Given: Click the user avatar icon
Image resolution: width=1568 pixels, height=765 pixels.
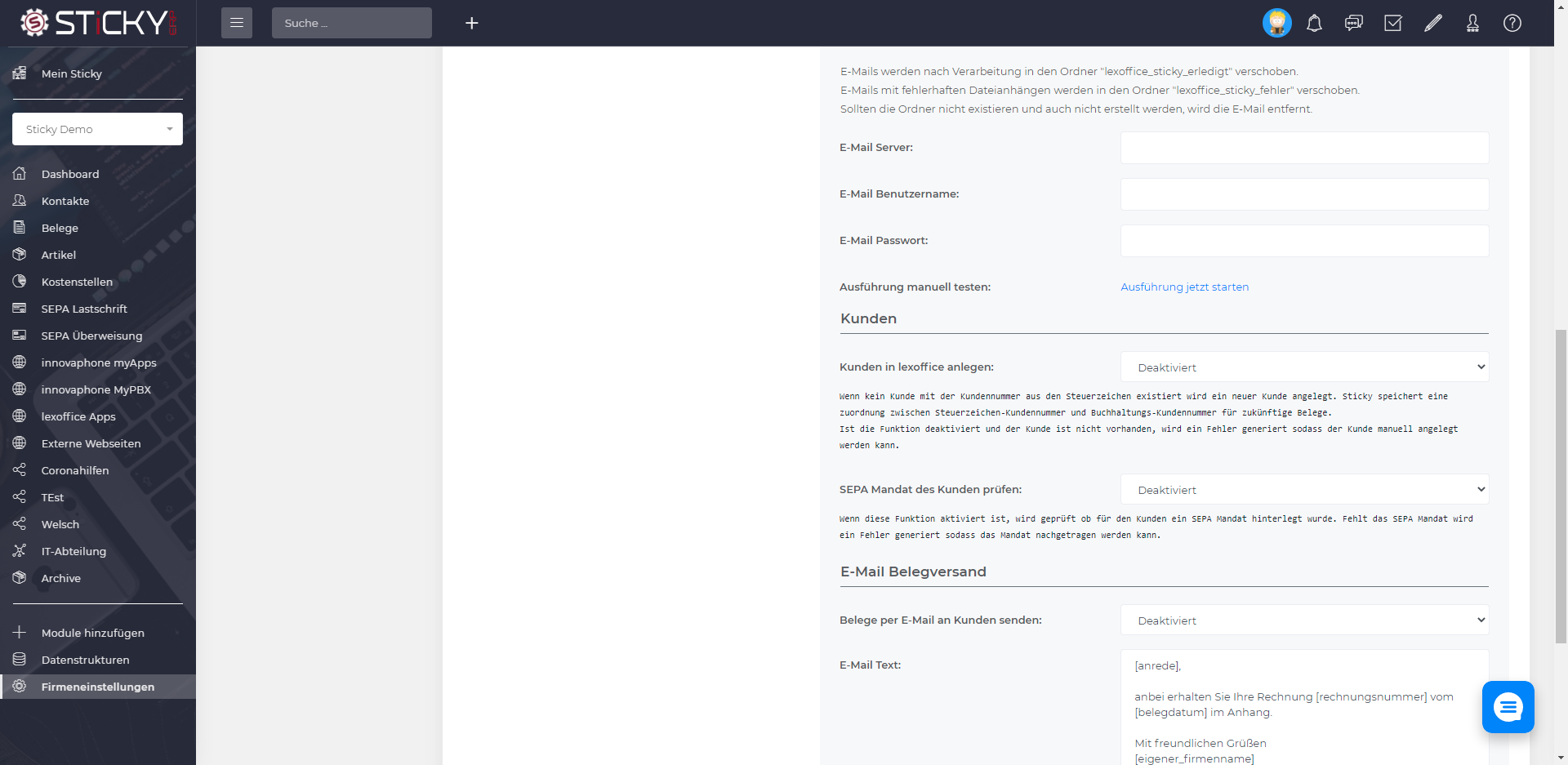Looking at the screenshot, I should pos(1277,23).
